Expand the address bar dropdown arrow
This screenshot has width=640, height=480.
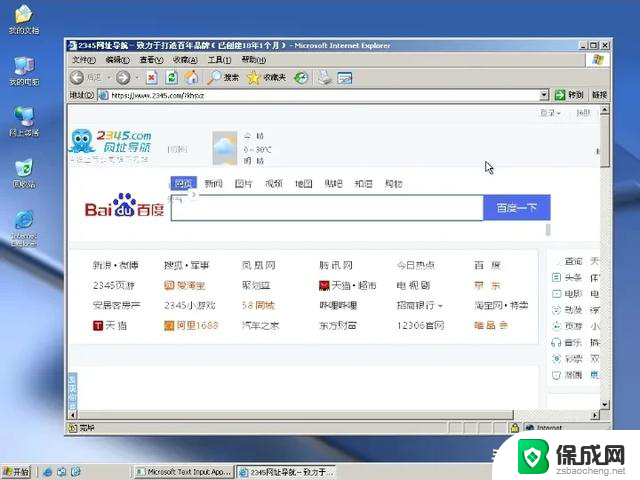click(x=544, y=95)
